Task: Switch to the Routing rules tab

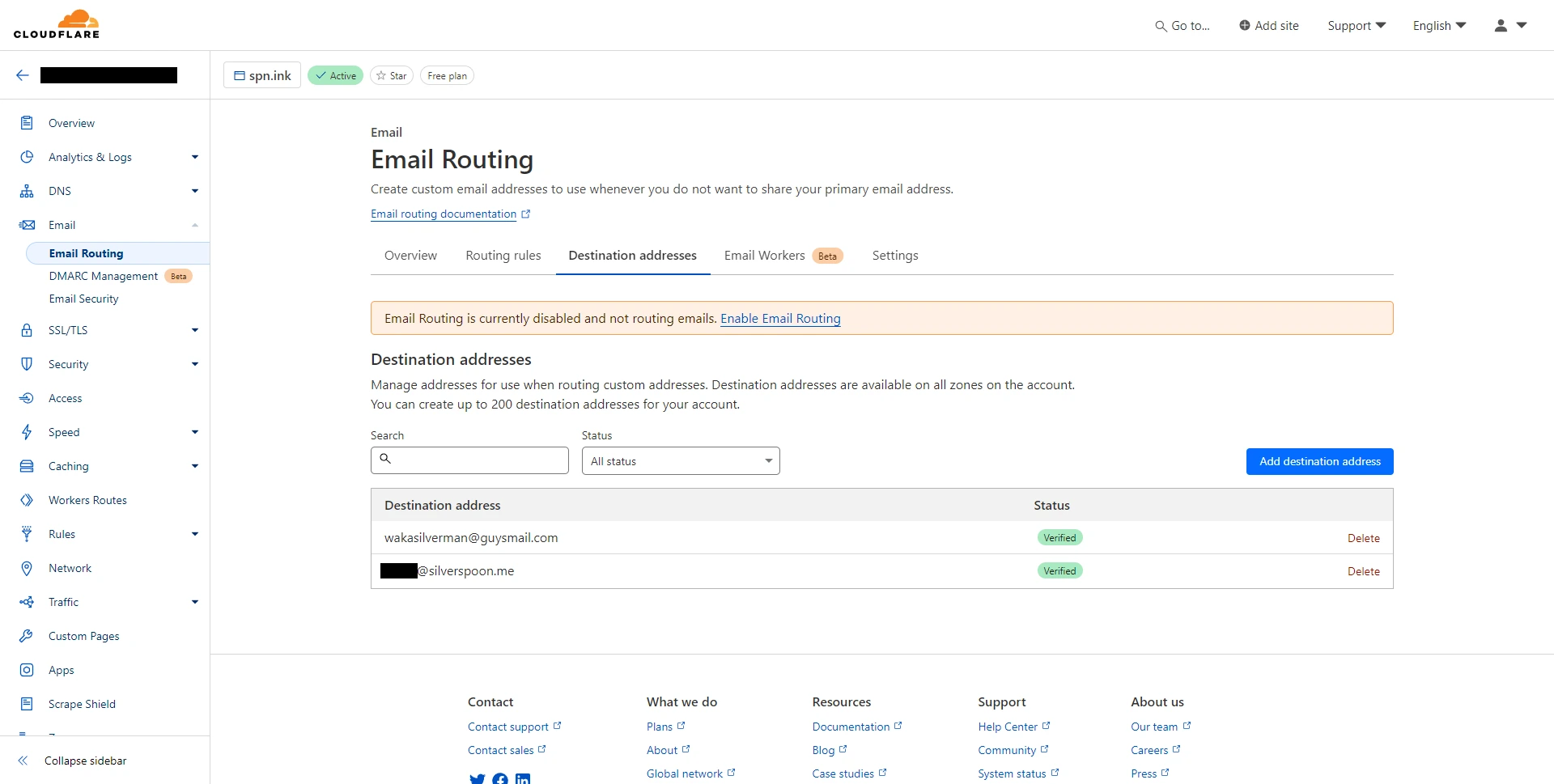Action: click(503, 256)
